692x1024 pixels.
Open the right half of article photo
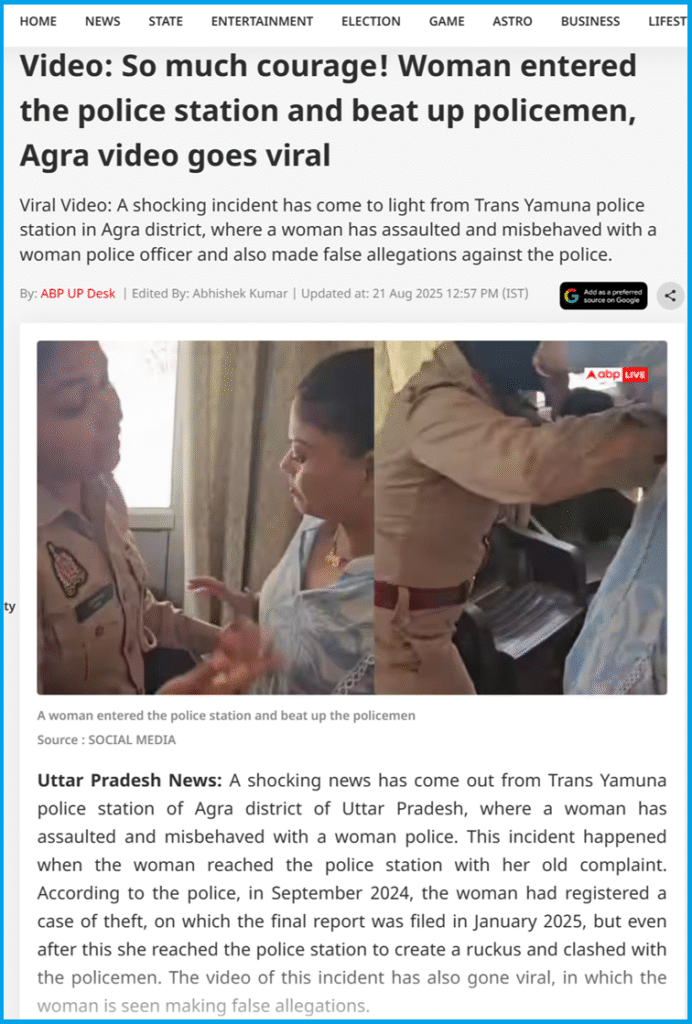520,517
